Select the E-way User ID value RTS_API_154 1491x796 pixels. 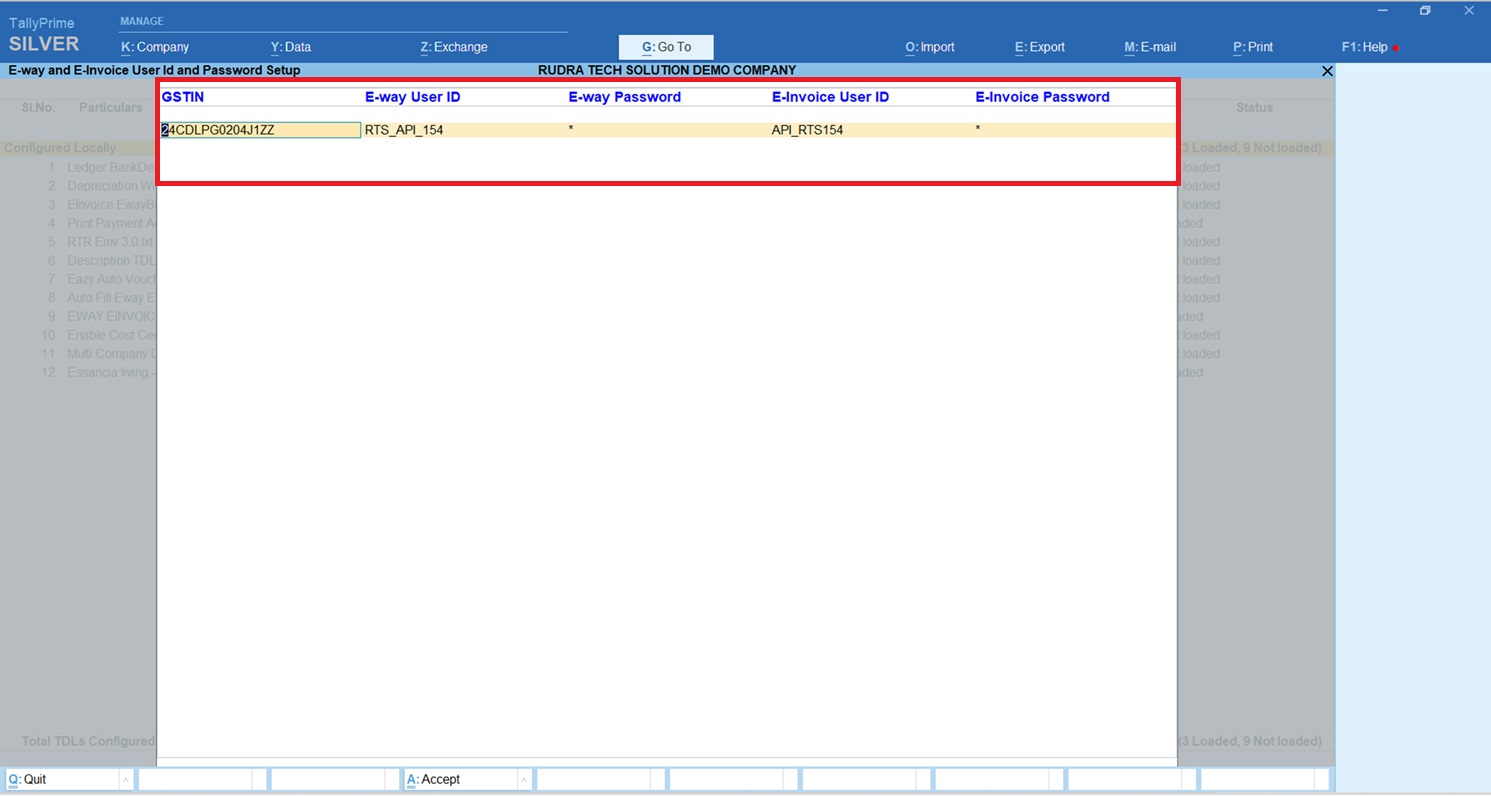(x=404, y=130)
